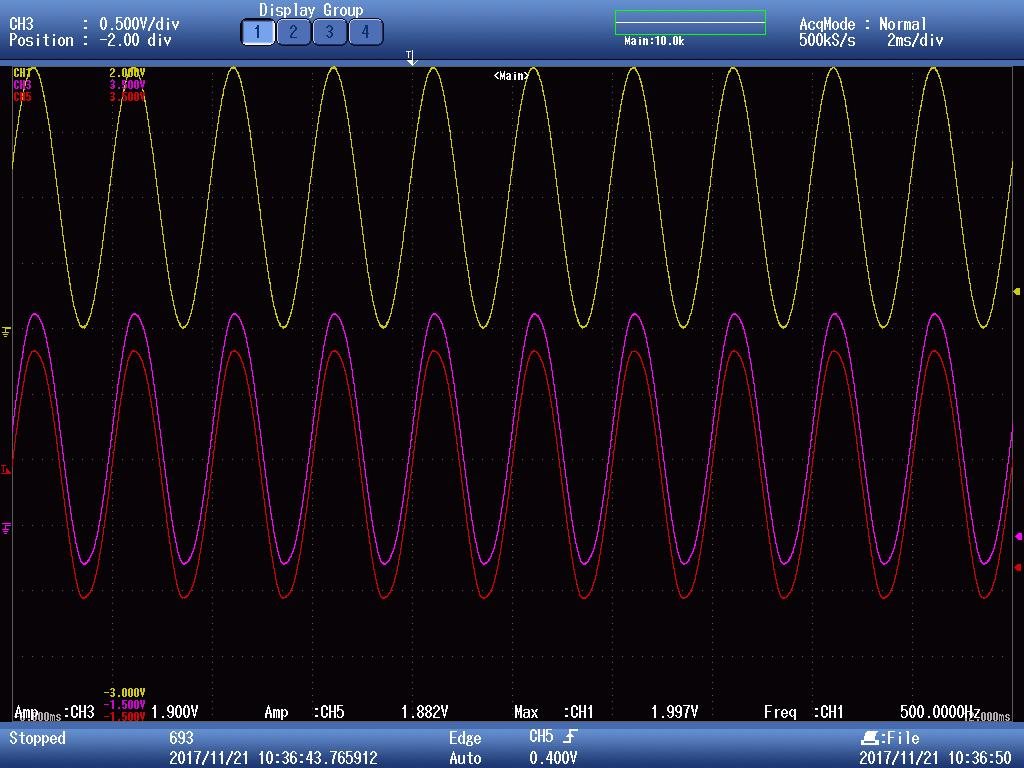Click the trigger position marker at top

[x=411, y=57]
